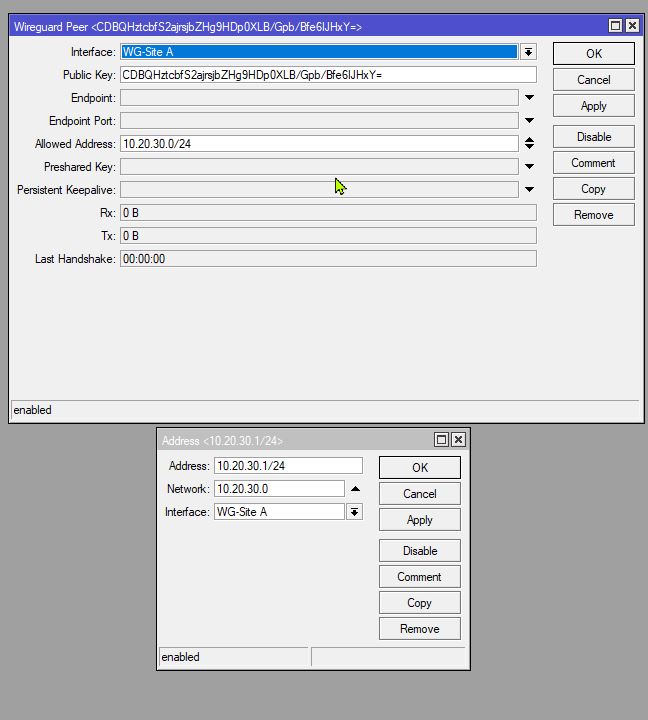Click the Endpoint input field

tap(319, 98)
